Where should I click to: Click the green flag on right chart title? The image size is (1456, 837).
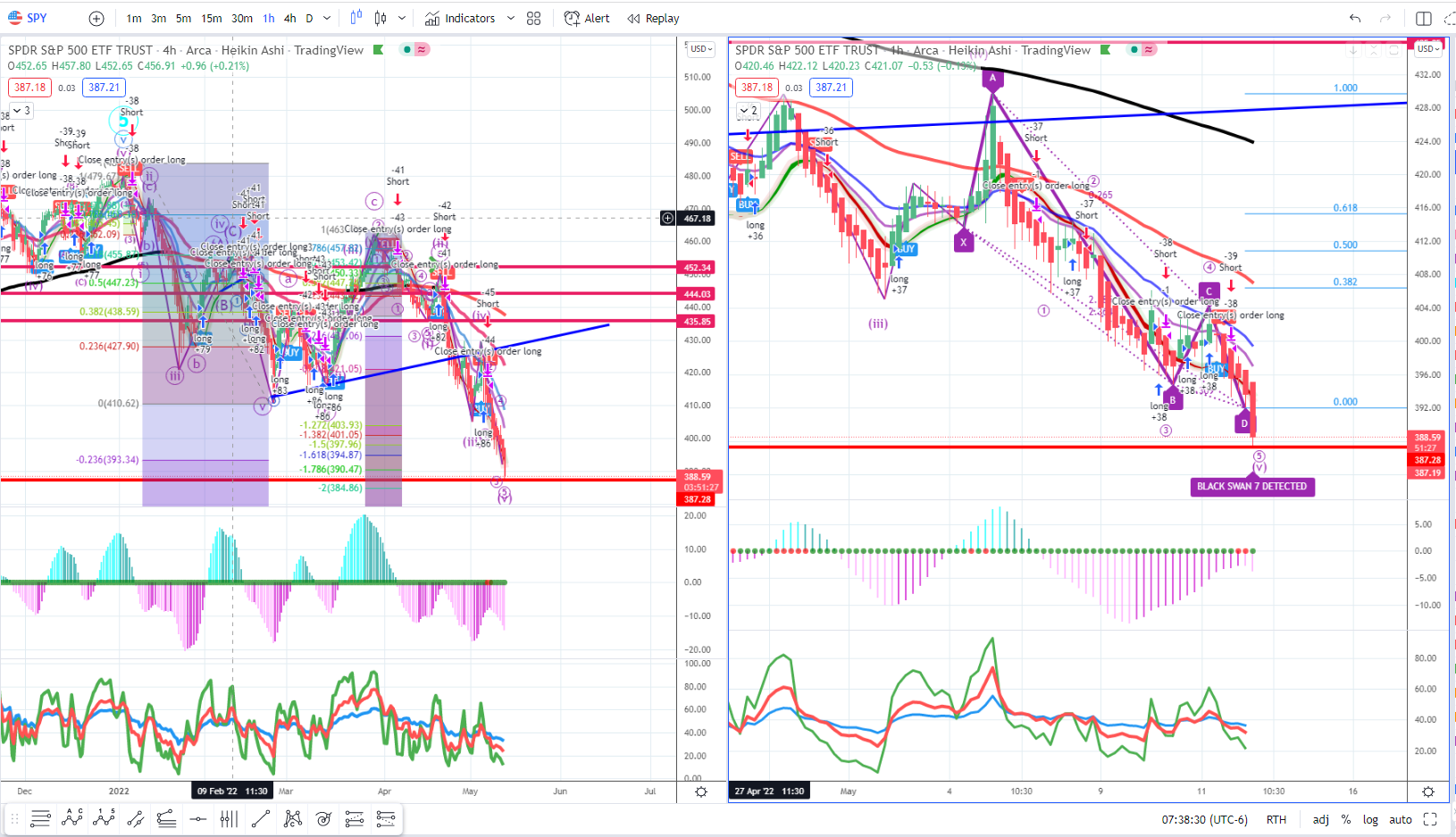coord(1106,50)
